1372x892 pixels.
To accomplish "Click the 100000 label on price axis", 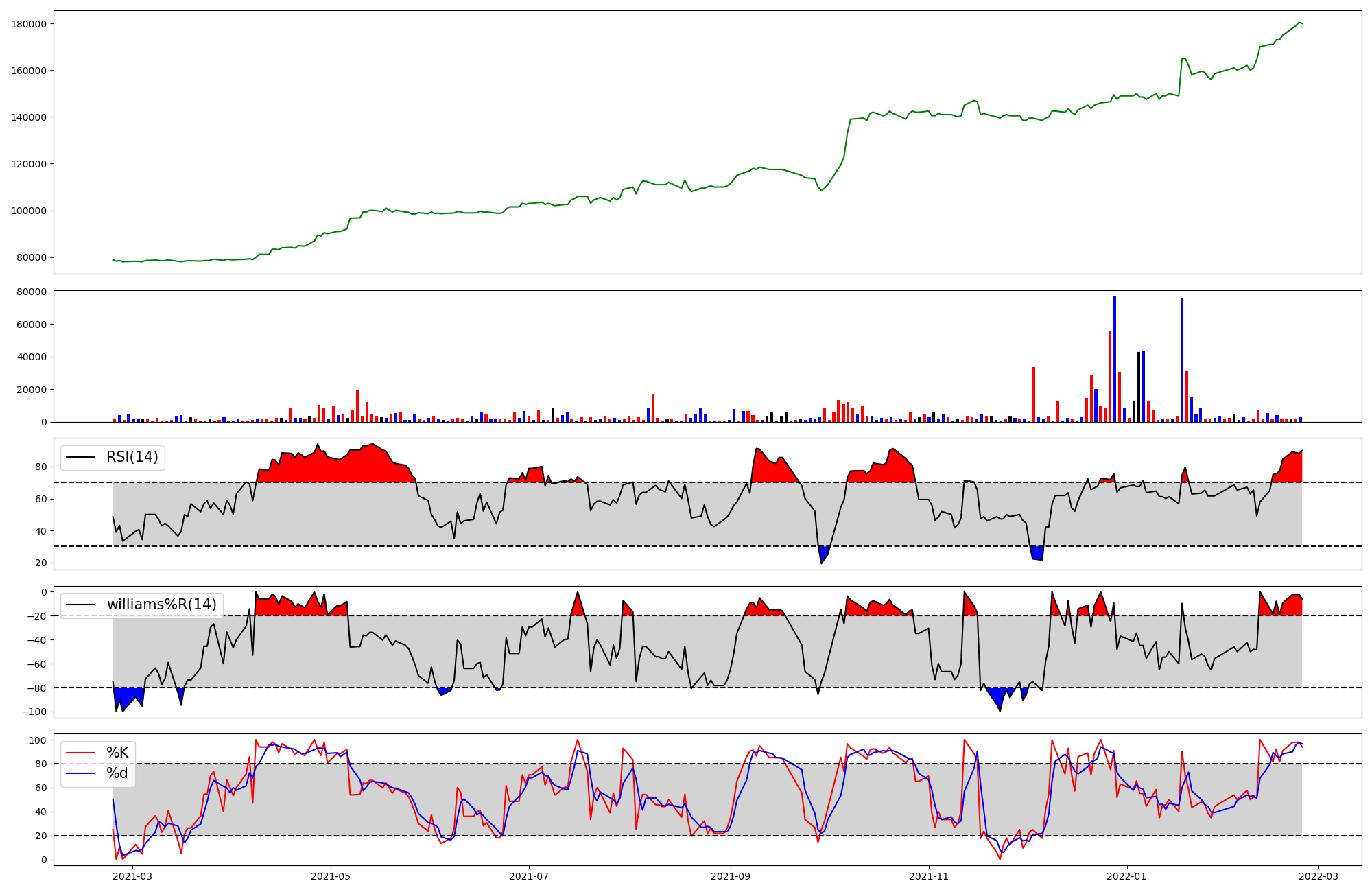I will 29,211.
